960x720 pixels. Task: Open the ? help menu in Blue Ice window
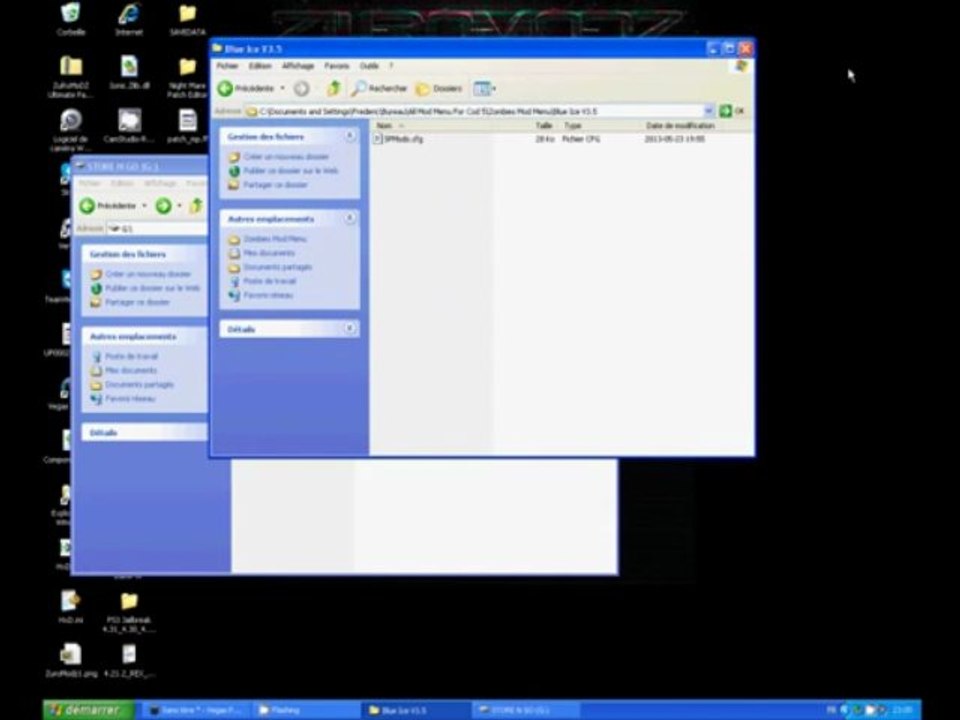click(391, 66)
